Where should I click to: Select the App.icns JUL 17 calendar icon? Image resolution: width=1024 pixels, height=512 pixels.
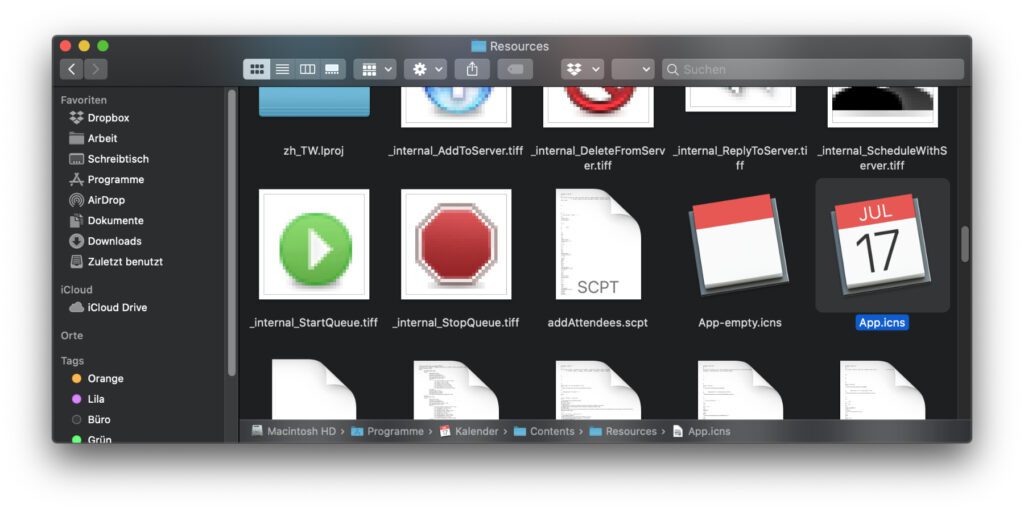(882, 244)
